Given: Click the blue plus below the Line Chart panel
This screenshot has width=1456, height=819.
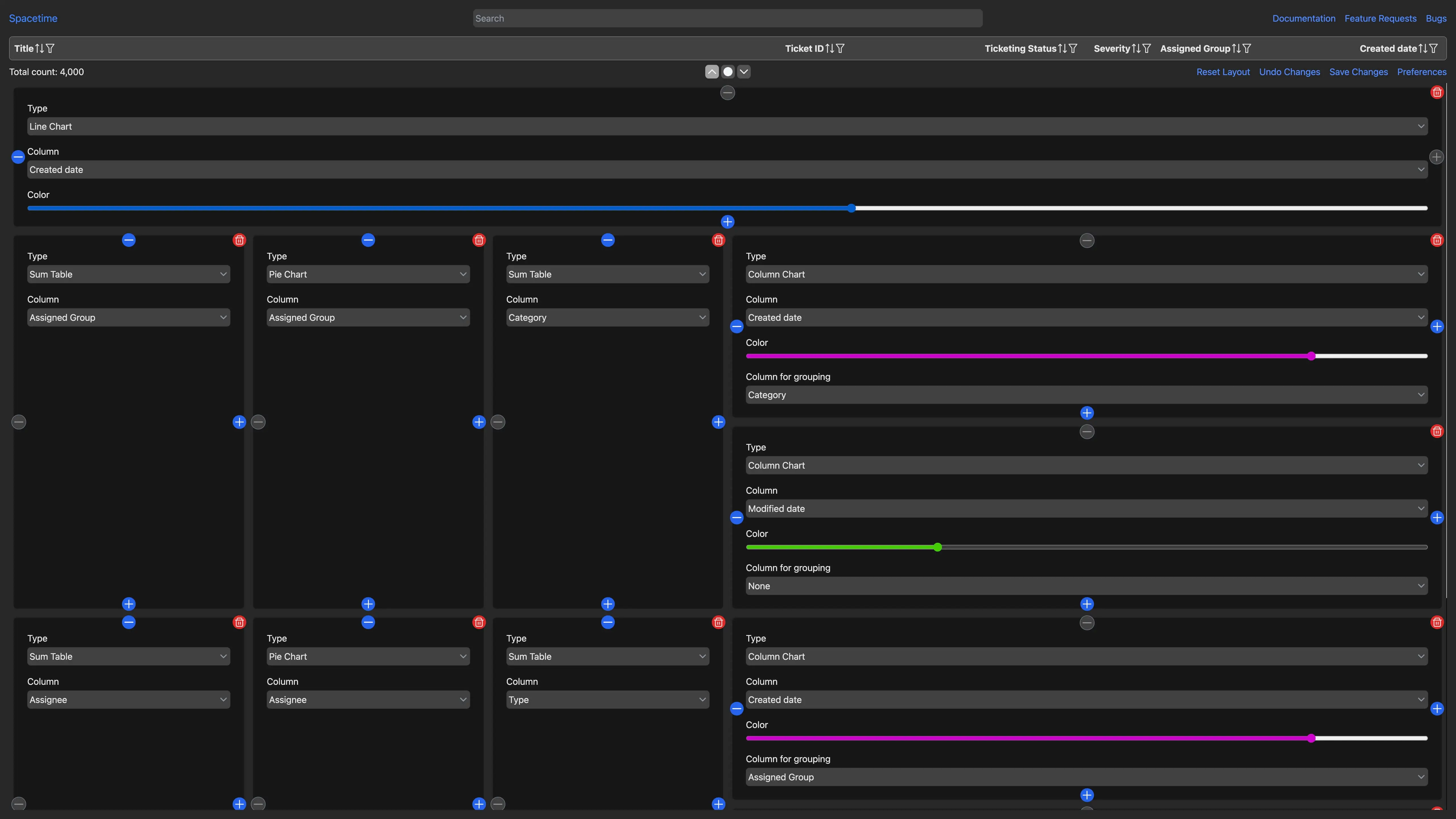Looking at the screenshot, I should pos(727,222).
